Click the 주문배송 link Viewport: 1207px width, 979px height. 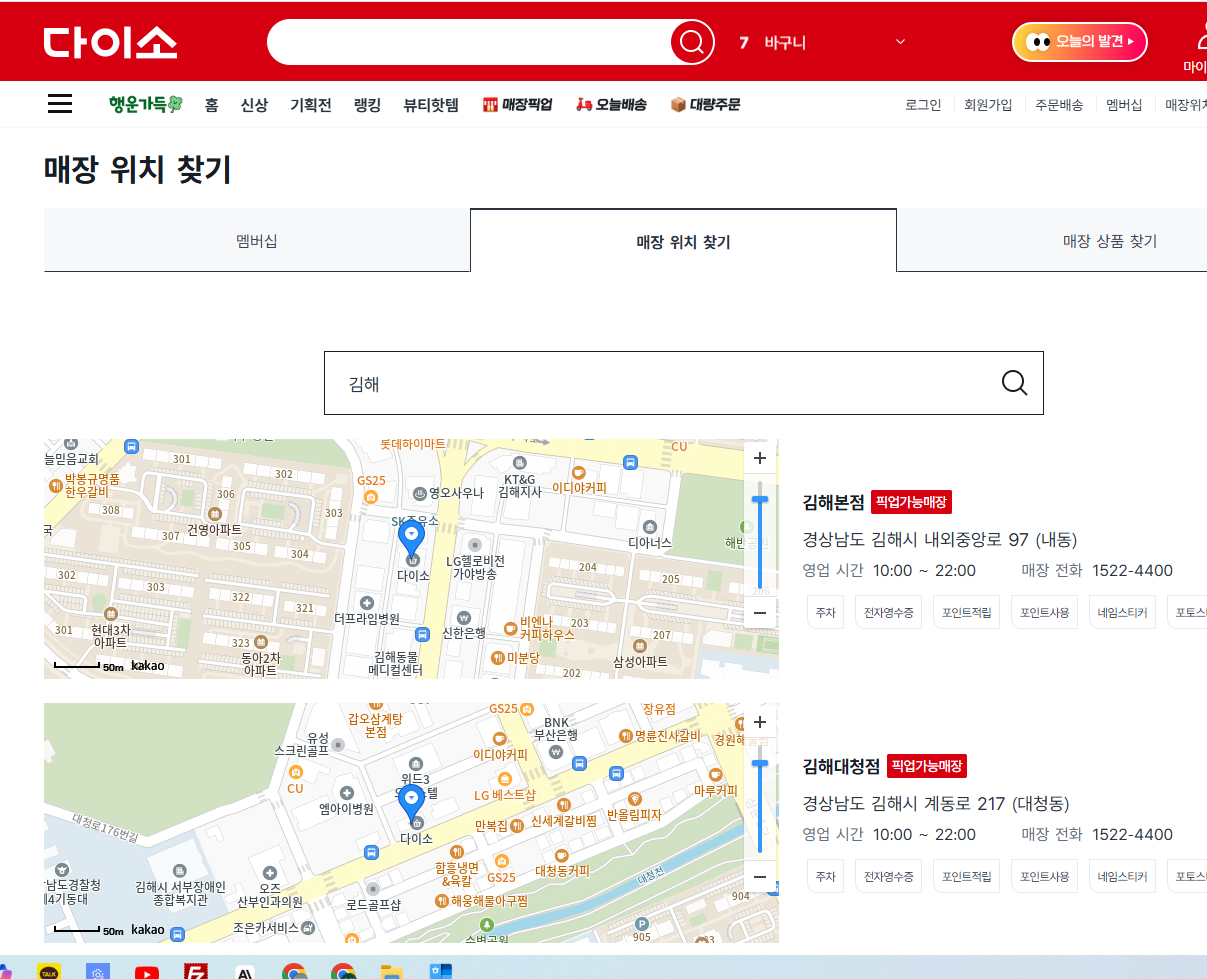pyautogui.click(x=1059, y=104)
